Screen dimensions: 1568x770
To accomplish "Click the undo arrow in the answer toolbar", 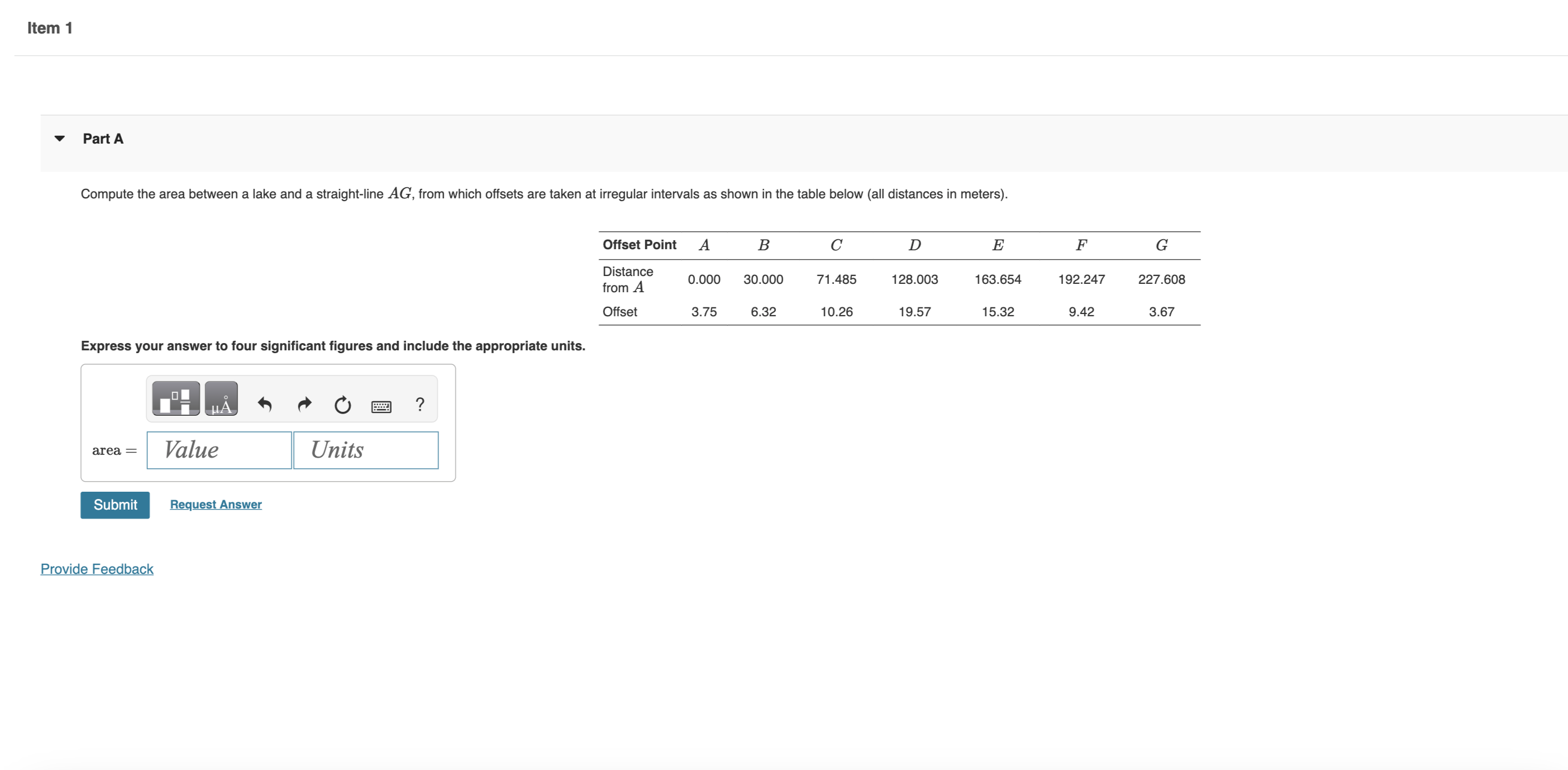I will [x=265, y=404].
